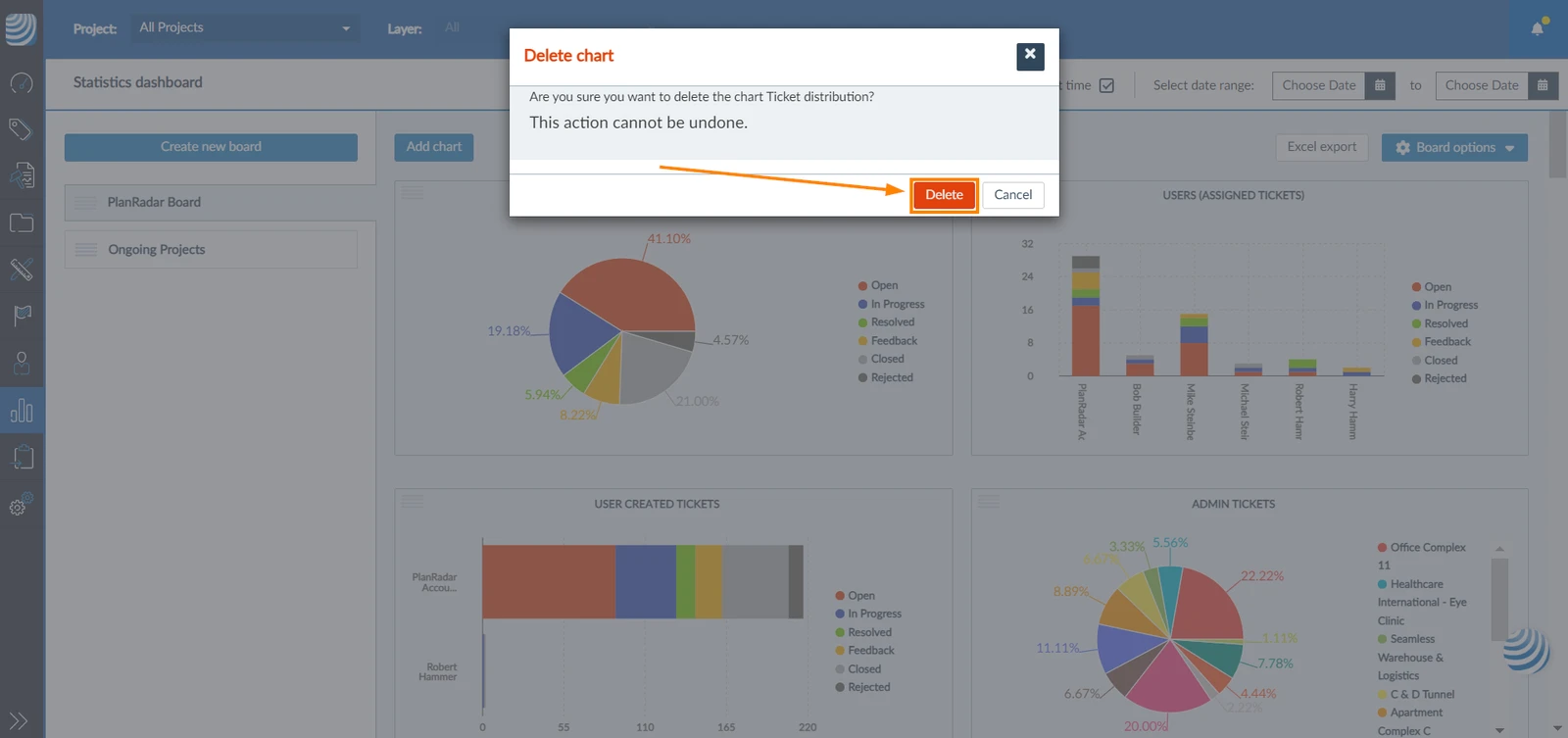The height and width of the screenshot is (738, 1568).
Task: Open the flag icon in sidebar
Action: click(x=22, y=316)
